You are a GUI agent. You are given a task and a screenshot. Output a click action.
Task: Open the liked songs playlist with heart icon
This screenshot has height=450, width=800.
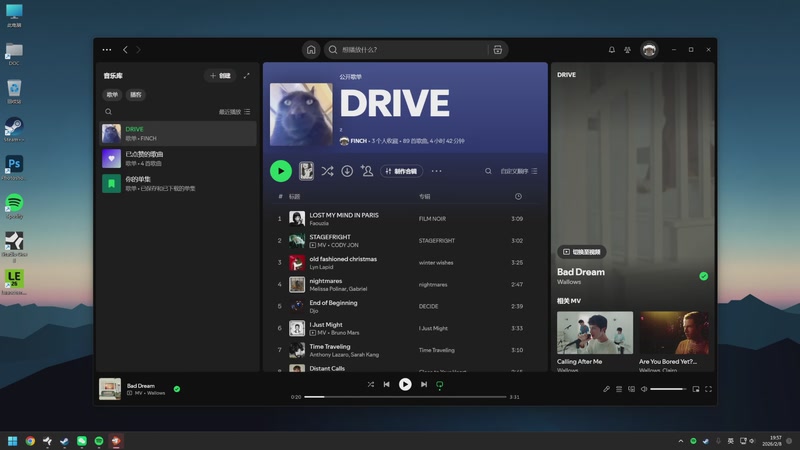click(x=178, y=159)
